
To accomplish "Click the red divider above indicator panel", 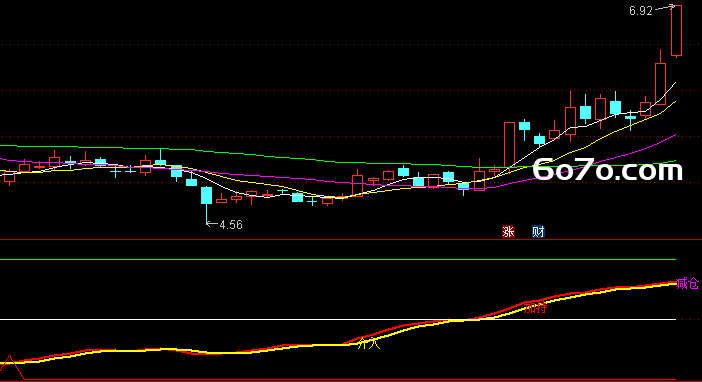I will pyautogui.click(x=351, y=240).
